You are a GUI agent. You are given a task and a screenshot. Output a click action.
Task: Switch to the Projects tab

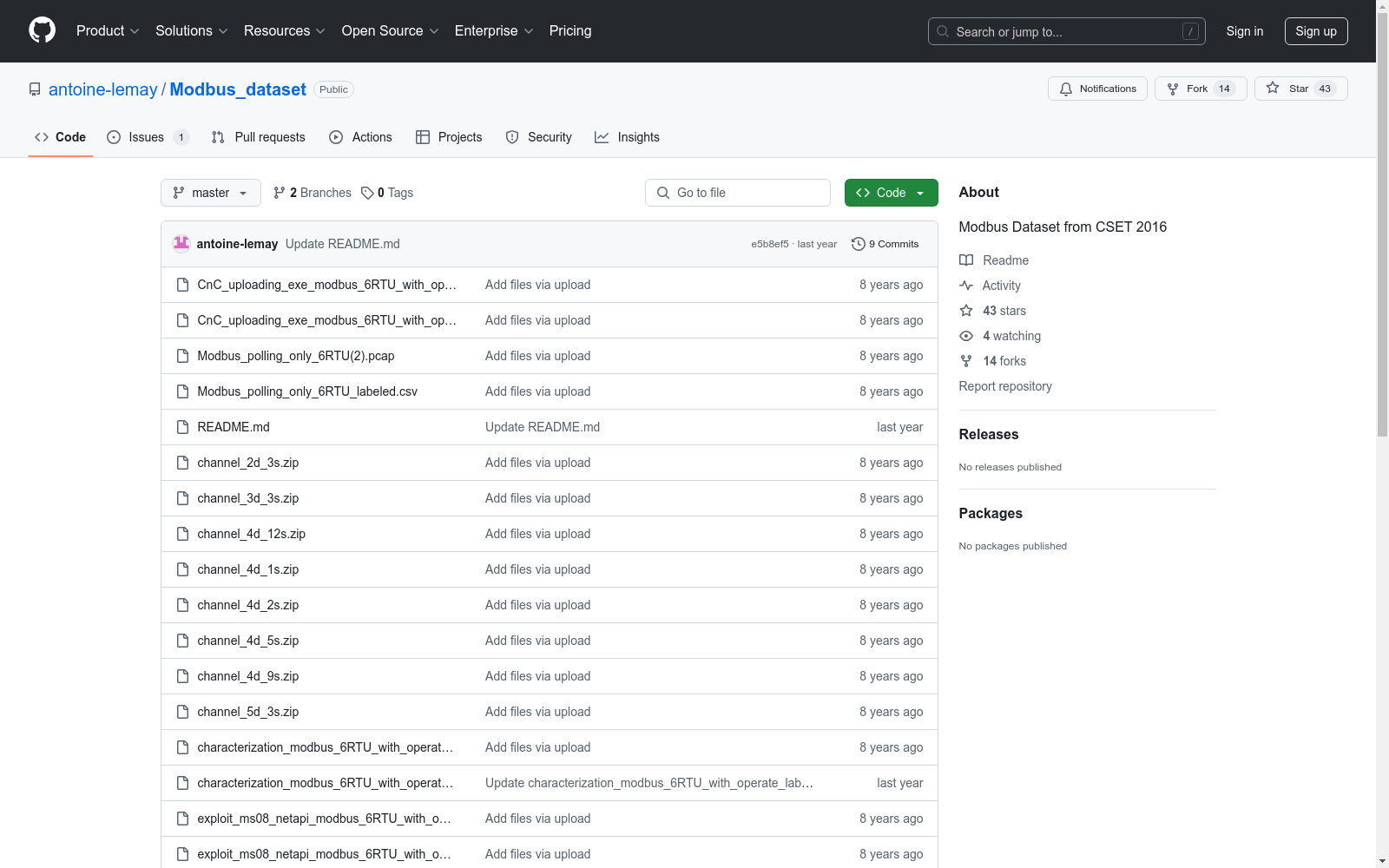[449, 137]
